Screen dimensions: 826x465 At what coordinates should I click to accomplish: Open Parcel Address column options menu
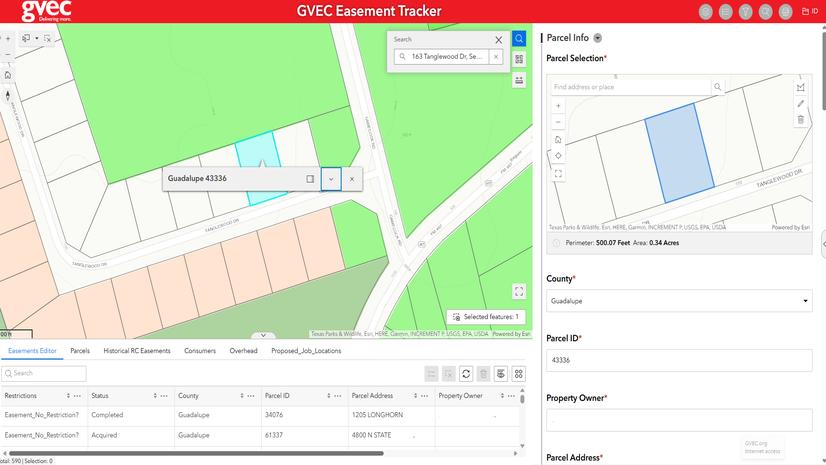(x=425, y=396)
